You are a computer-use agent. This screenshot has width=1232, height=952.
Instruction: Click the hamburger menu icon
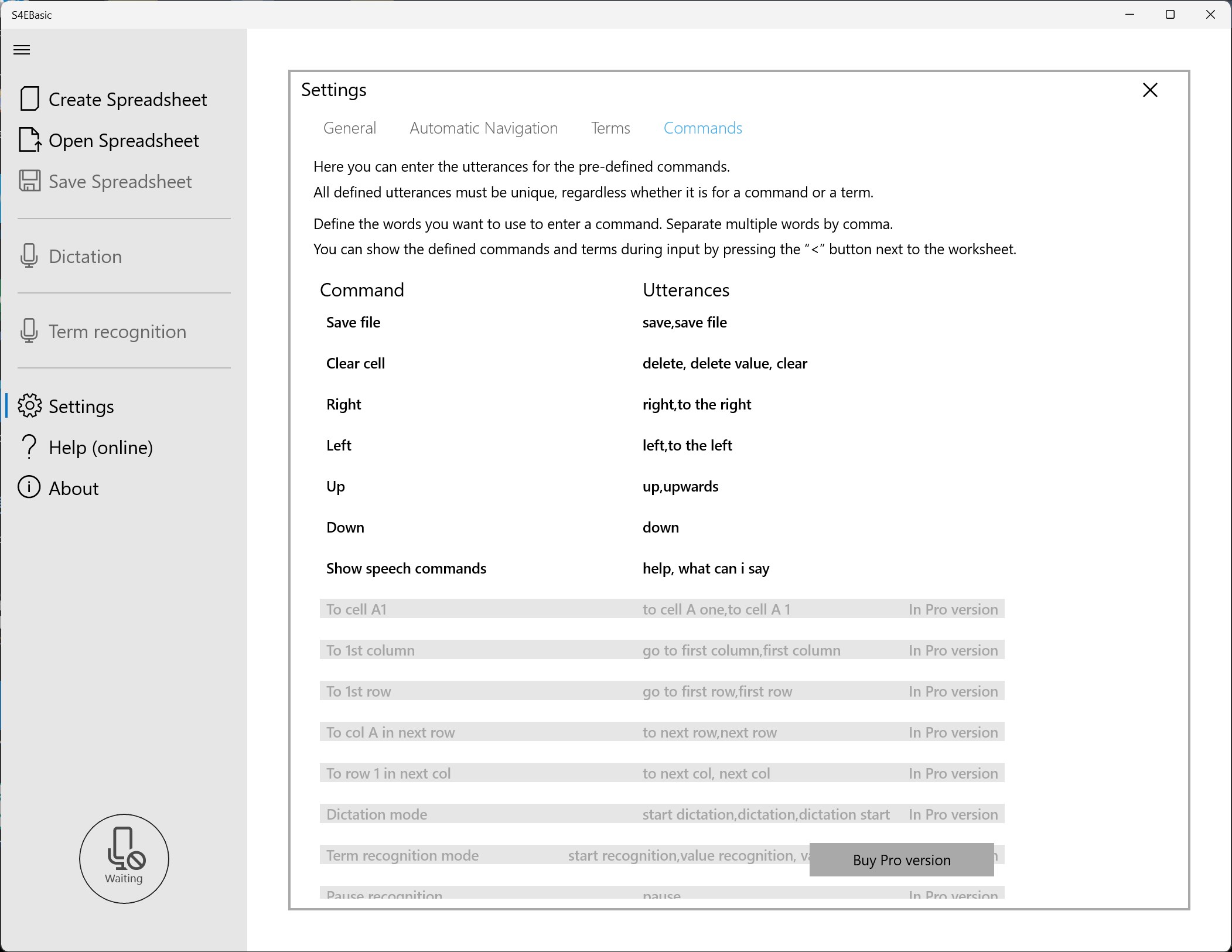22,50
